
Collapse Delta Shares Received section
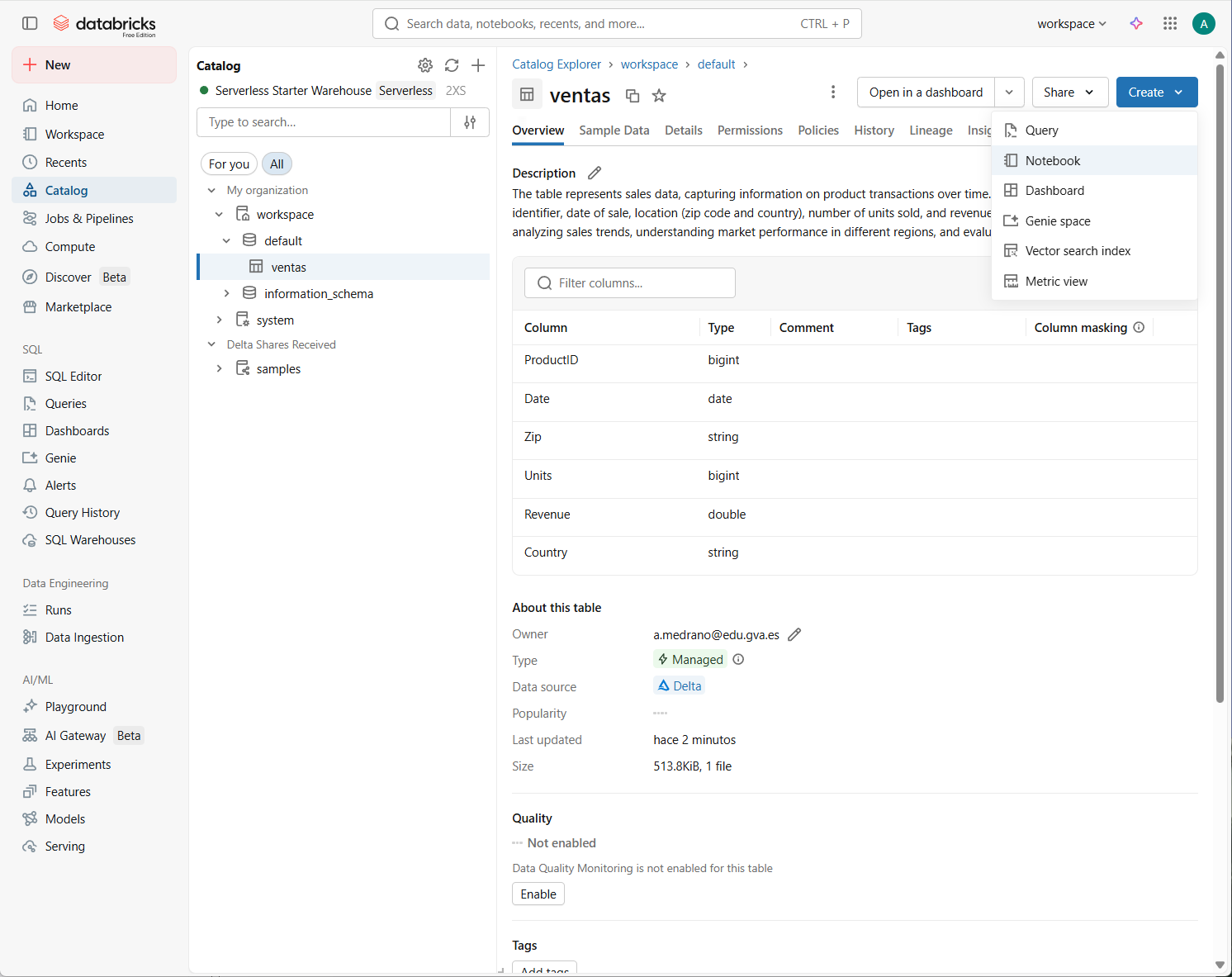click(211, 344)
